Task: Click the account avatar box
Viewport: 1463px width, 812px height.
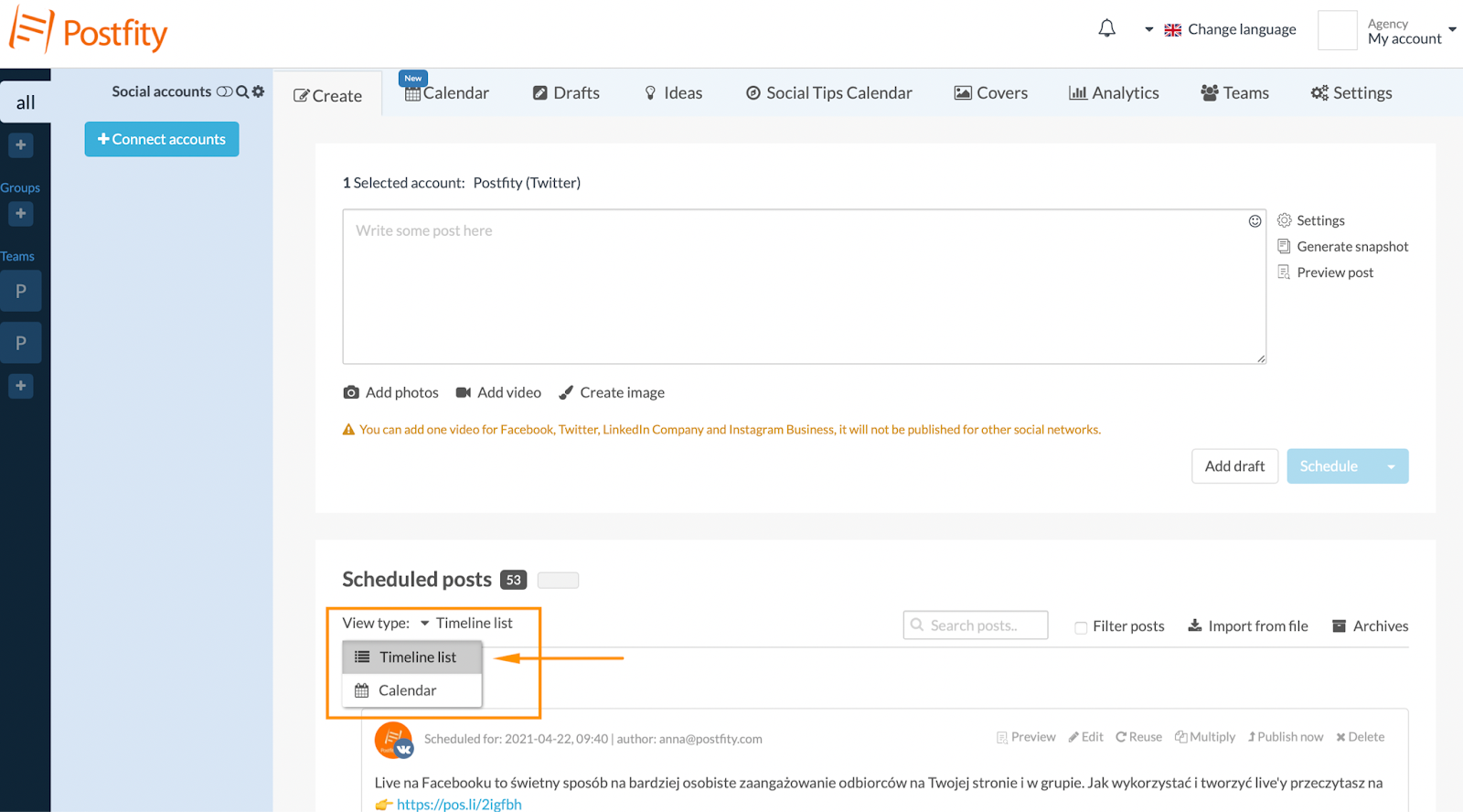Action: 1337,30
